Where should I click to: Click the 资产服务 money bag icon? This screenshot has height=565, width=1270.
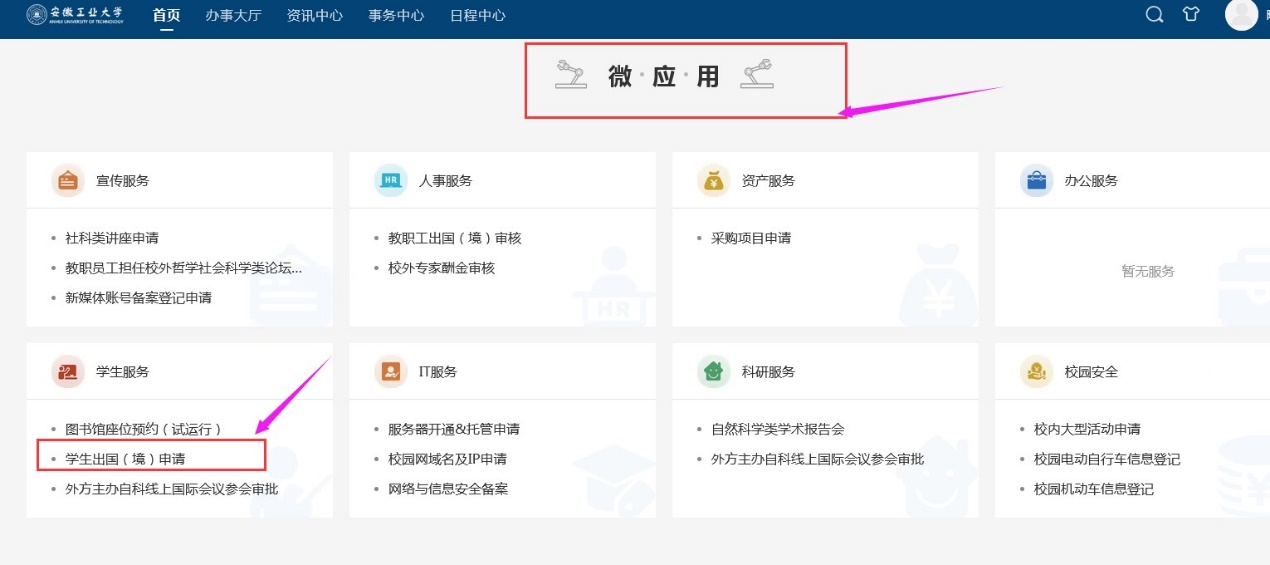[714, 181]
